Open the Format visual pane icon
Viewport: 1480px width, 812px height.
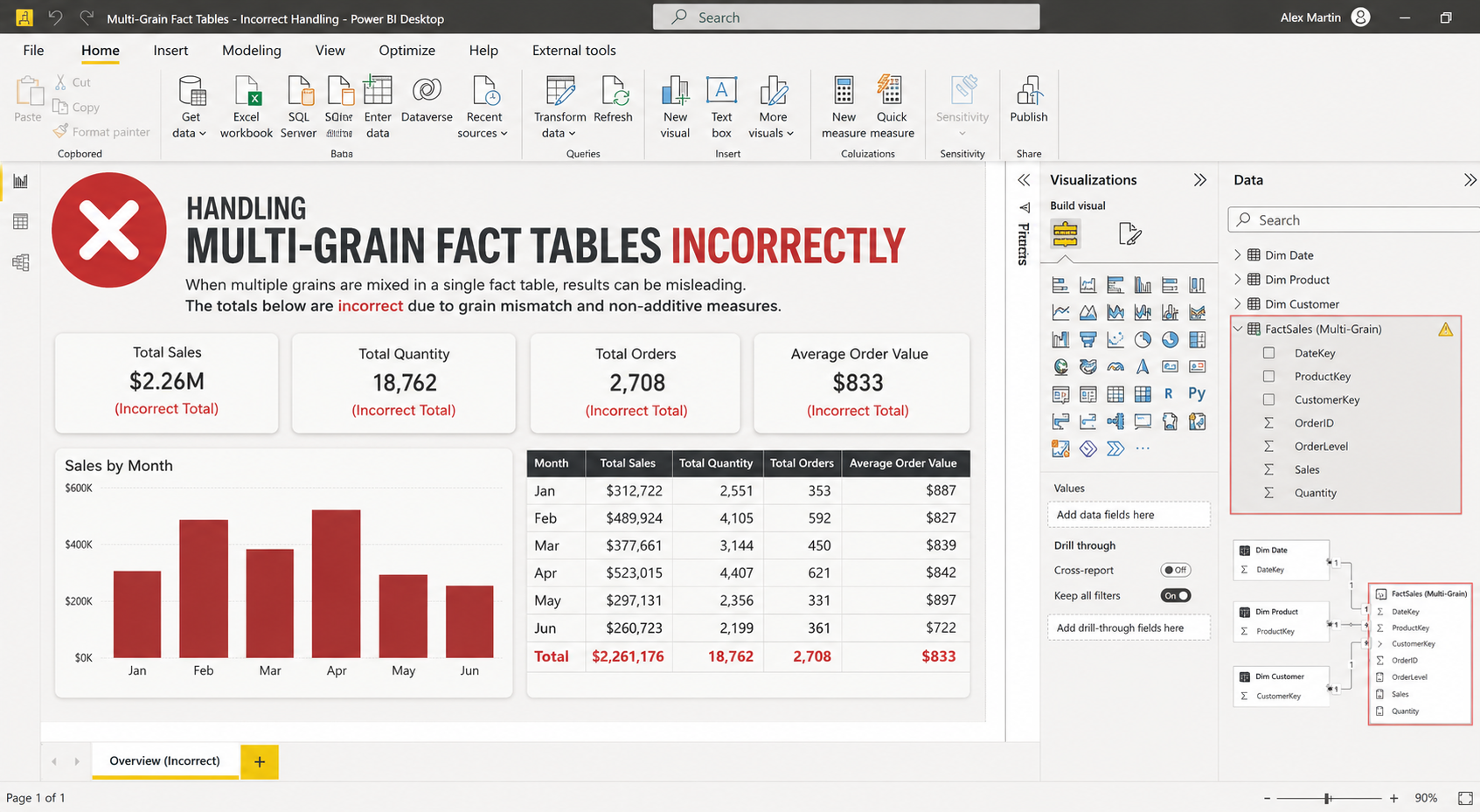pos(1129,233)
